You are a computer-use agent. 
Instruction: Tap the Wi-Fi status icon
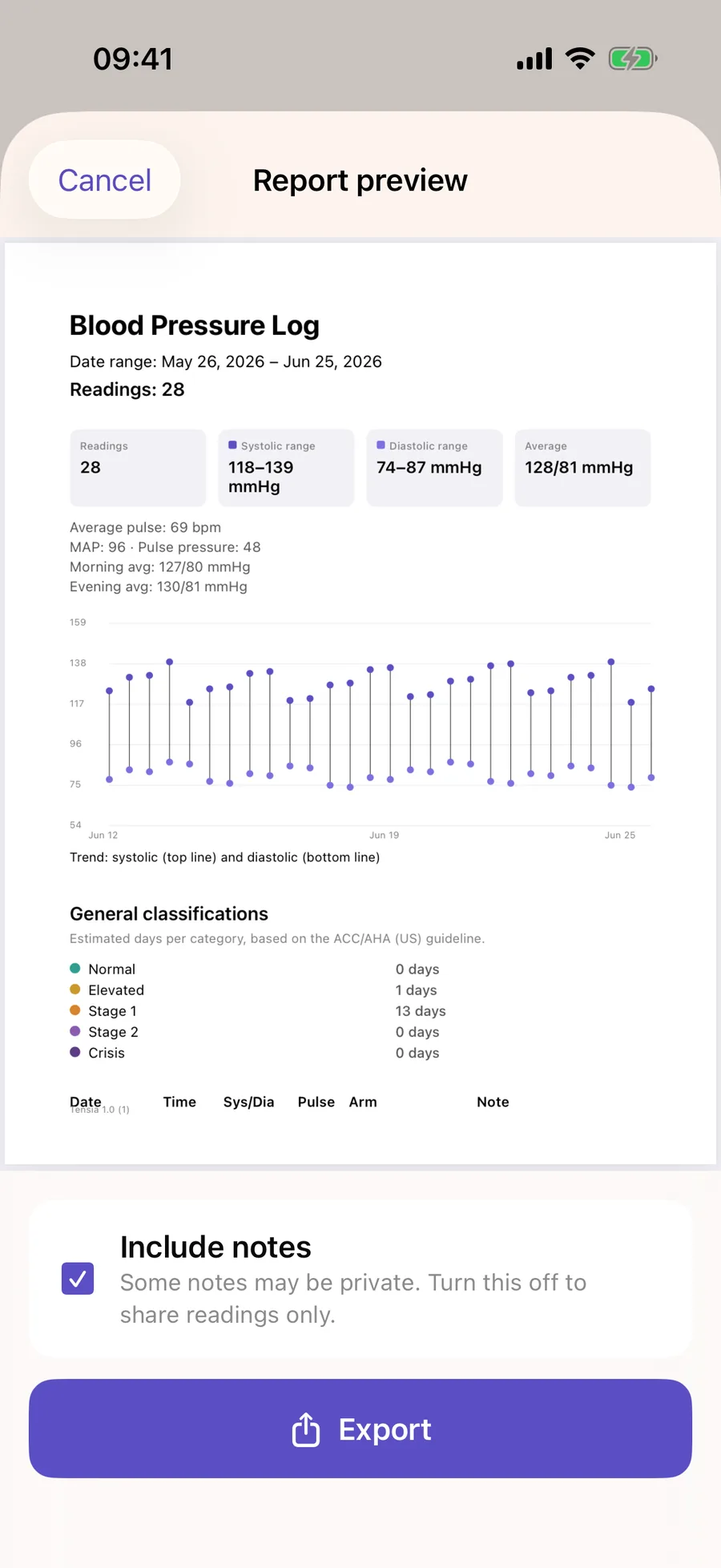(x=580, y=58)
